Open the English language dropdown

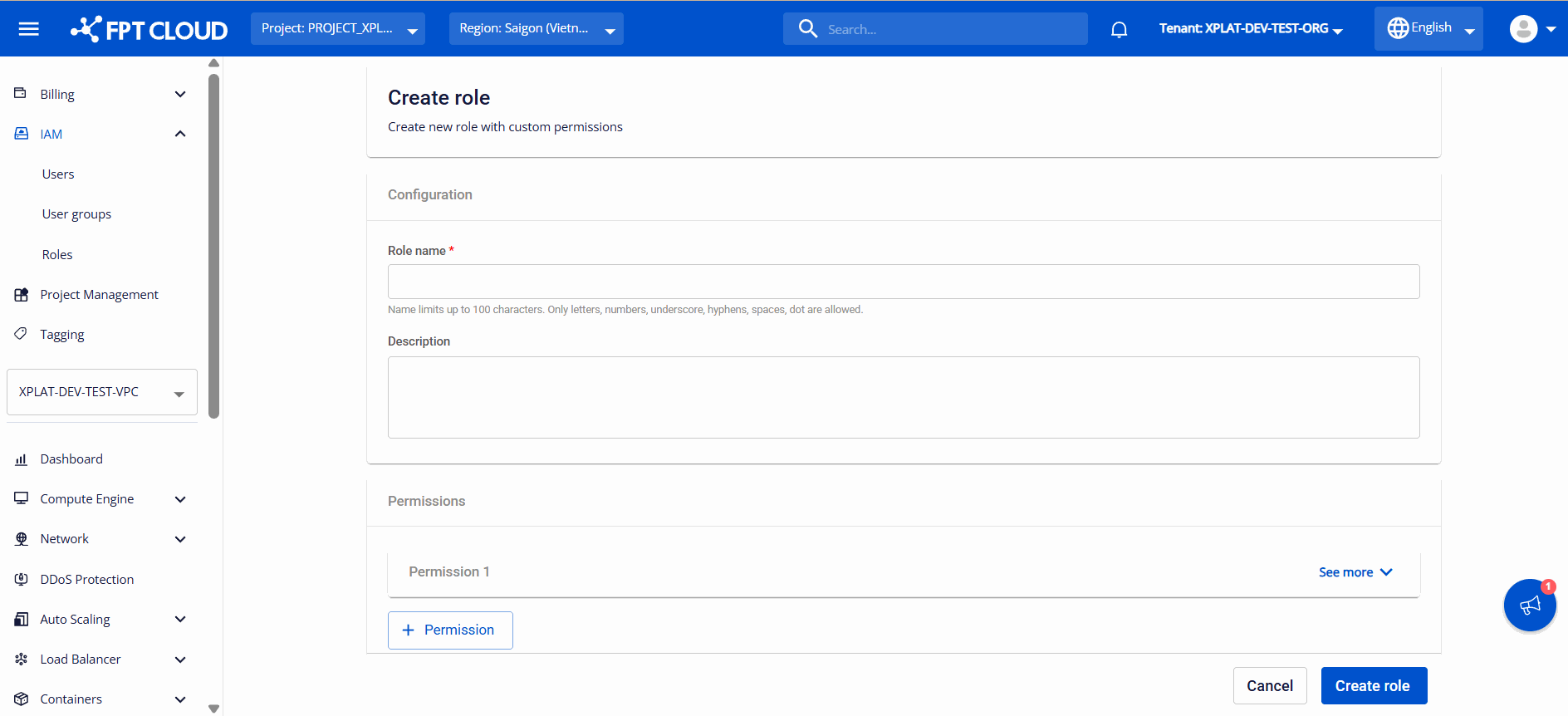point(1428,28)
